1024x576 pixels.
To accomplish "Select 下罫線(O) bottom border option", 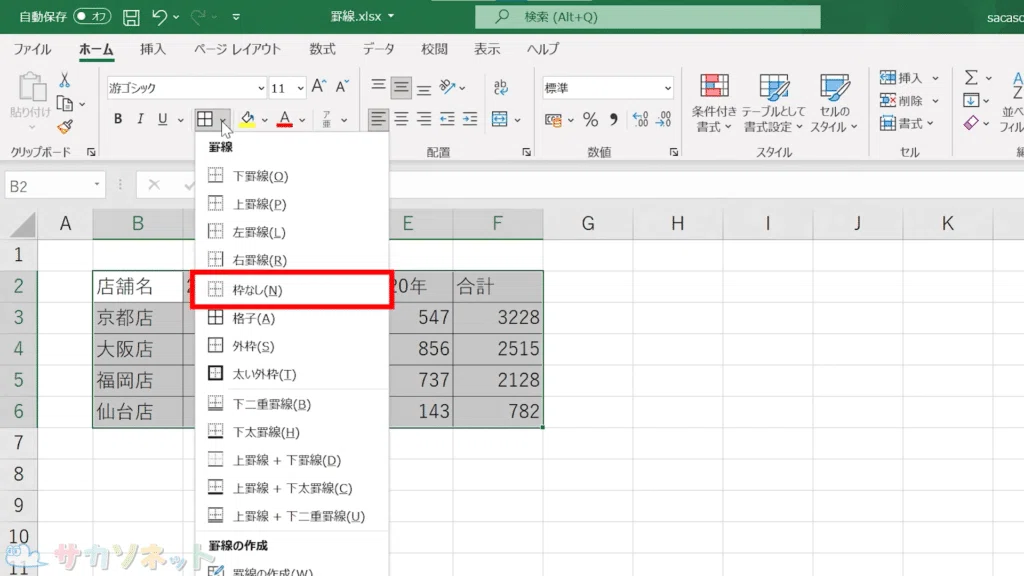I will click(x=292, y=176).
